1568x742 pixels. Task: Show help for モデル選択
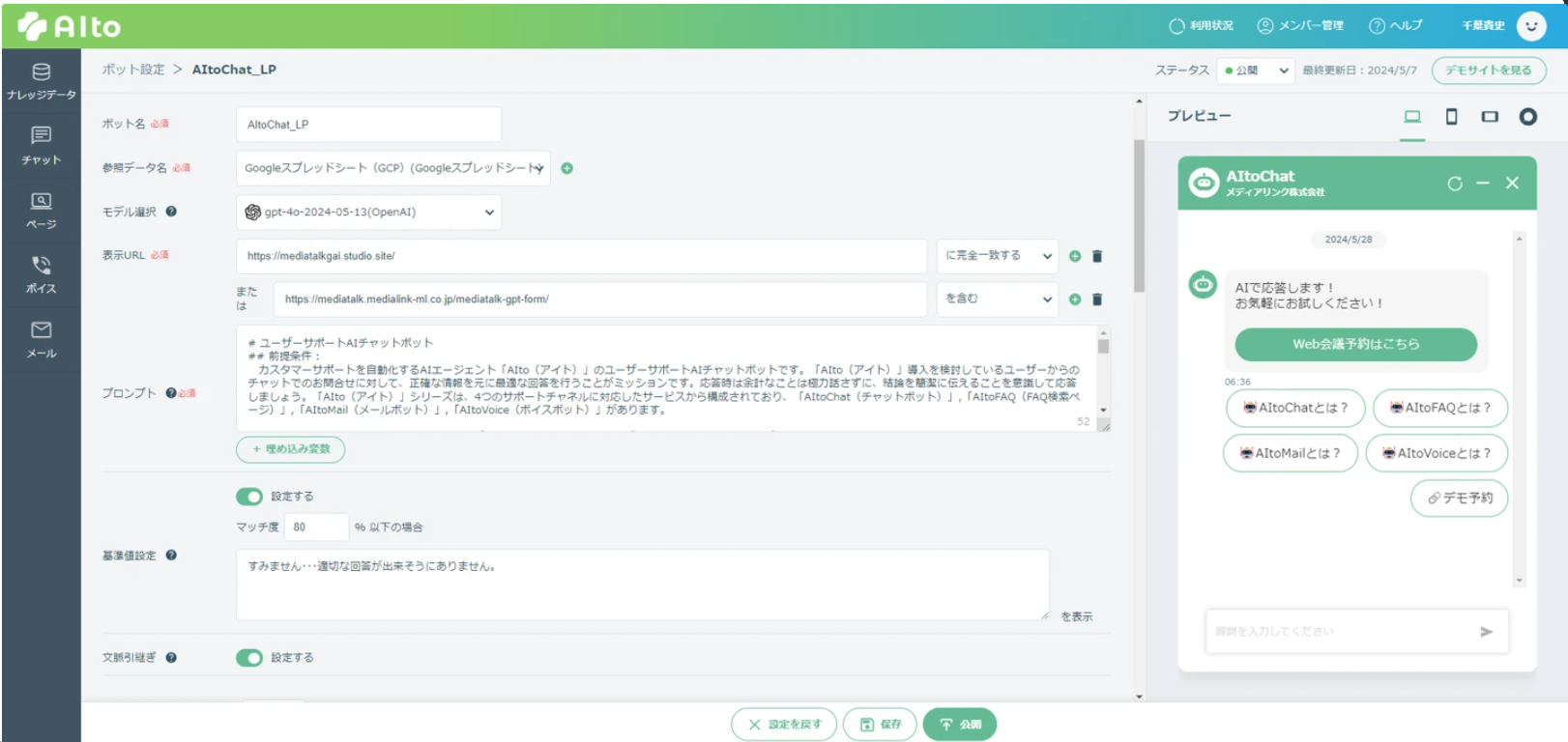(x=171, y=212)
